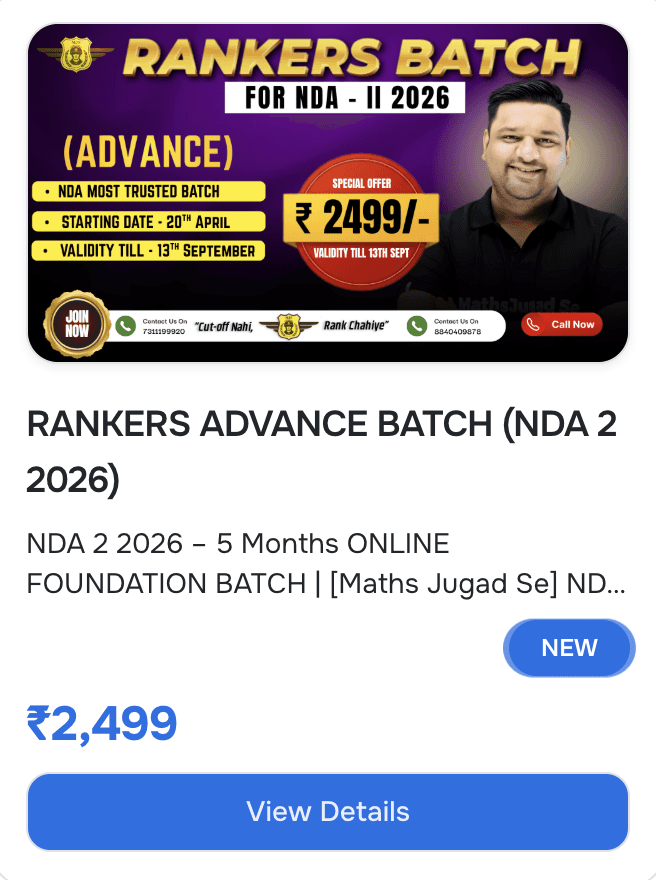Click the RANKERS BATCH banner heading

coord(352,57)
